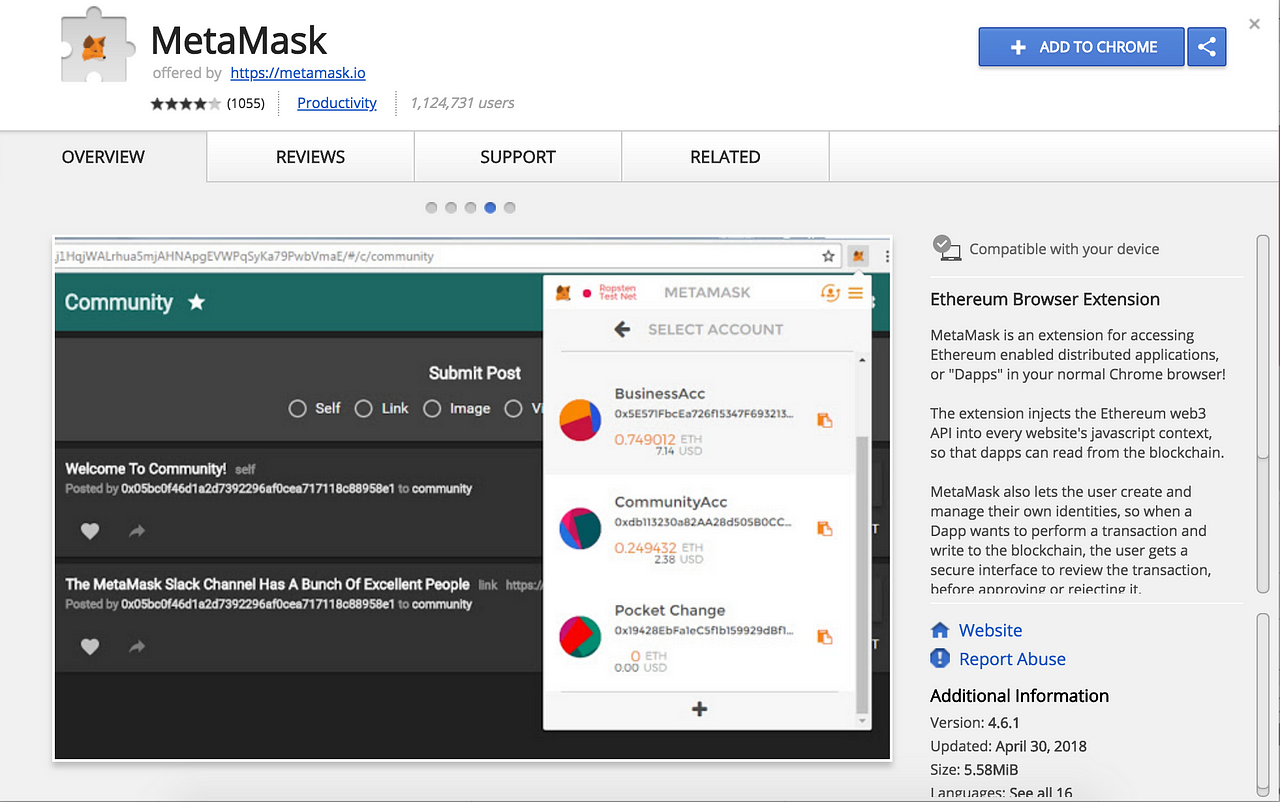Close the extension overlay with X
Screen dimensions: 1280x802
click(1254, 24)
